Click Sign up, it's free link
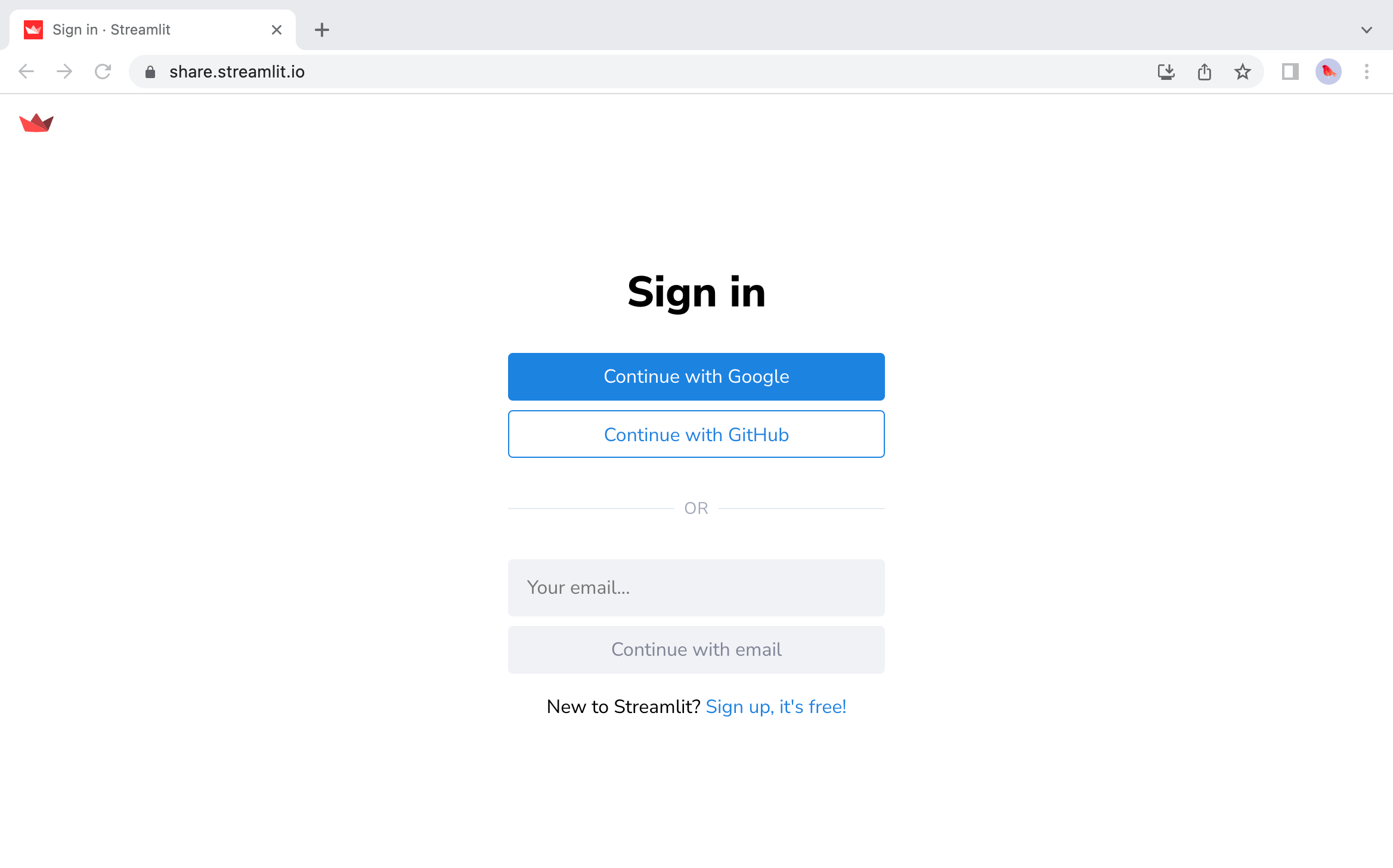 tap(776, 707)
